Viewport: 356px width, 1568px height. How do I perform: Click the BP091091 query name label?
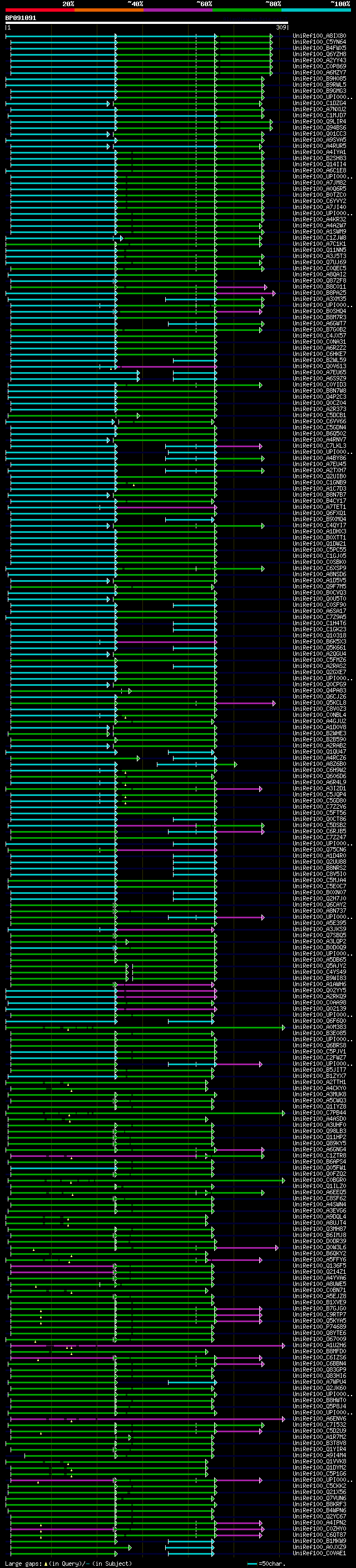click(x=21, y=18)
